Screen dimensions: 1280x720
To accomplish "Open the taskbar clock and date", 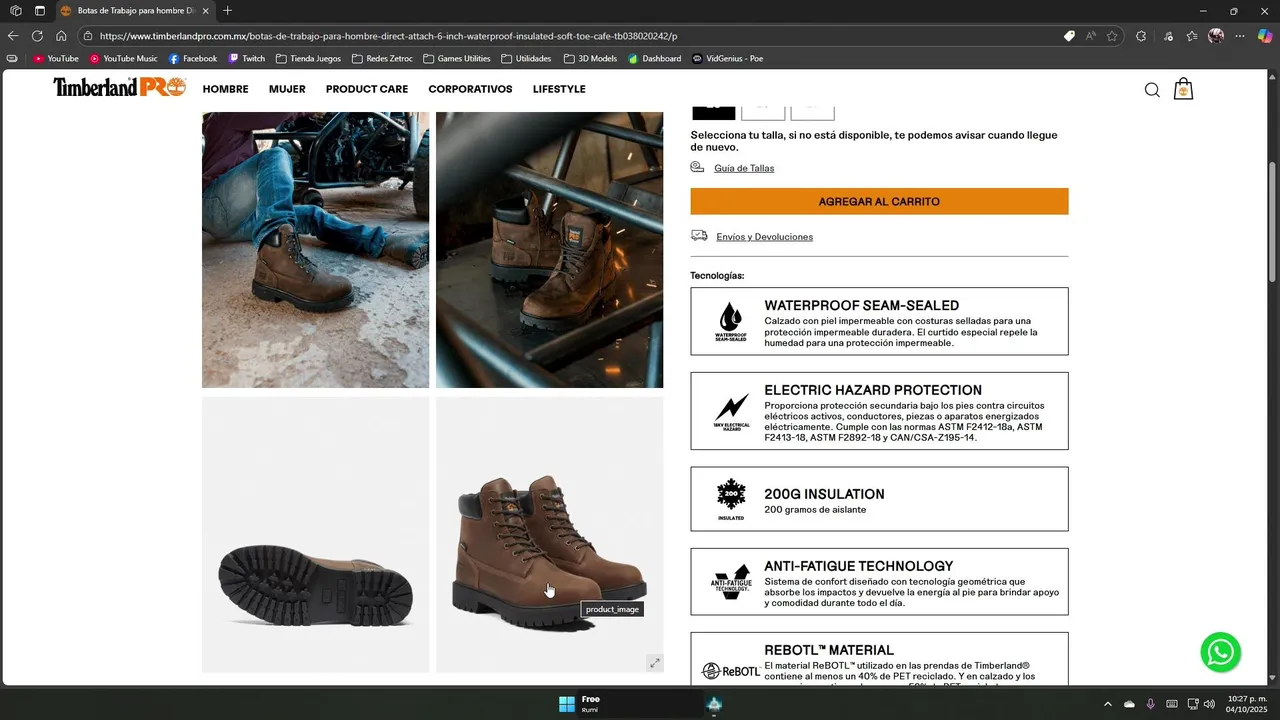I will coord(1246,704).
